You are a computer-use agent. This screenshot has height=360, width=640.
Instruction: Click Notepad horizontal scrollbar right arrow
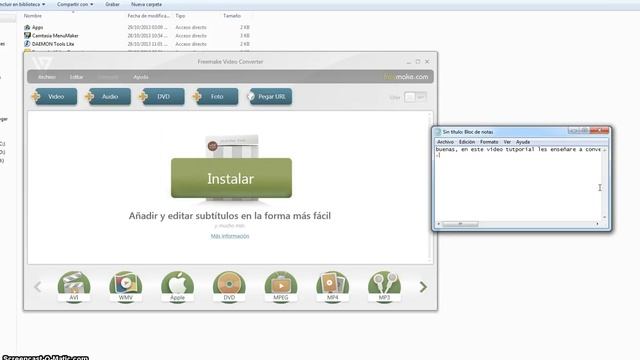(x=598, y=224)
